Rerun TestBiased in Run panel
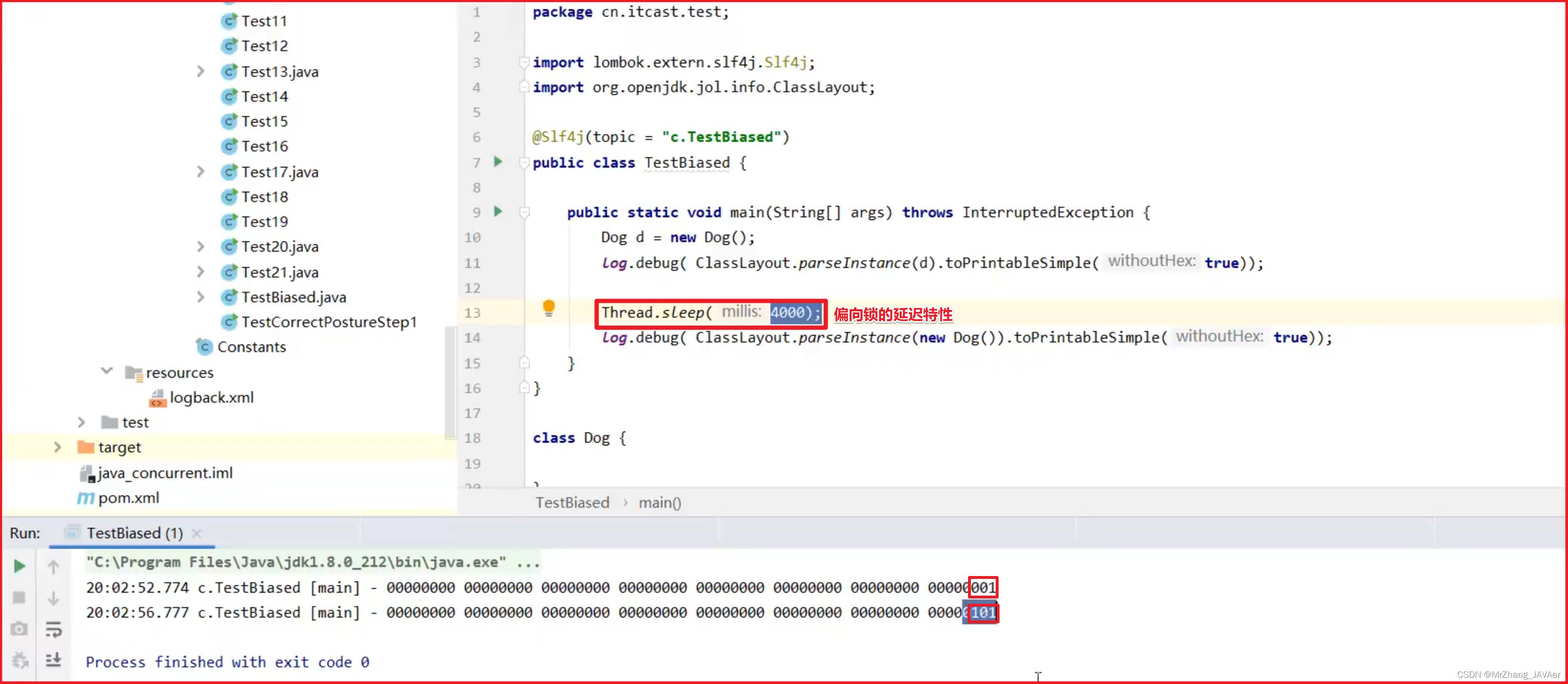The height and width of the screenshot is (684, 1568). pyautogui.click(x=19, y=566)
